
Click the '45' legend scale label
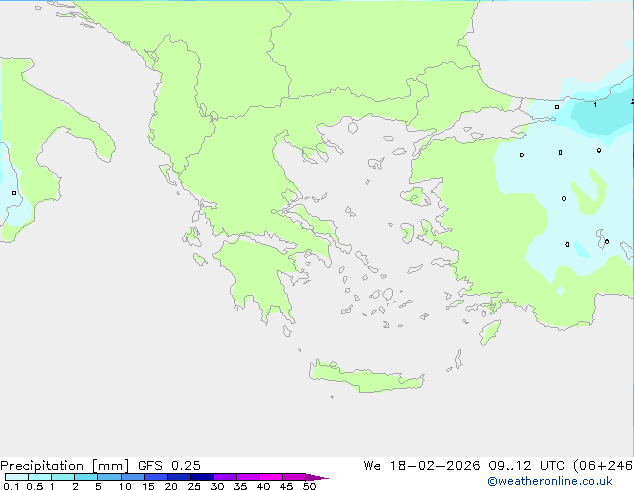tap(286, 486)
